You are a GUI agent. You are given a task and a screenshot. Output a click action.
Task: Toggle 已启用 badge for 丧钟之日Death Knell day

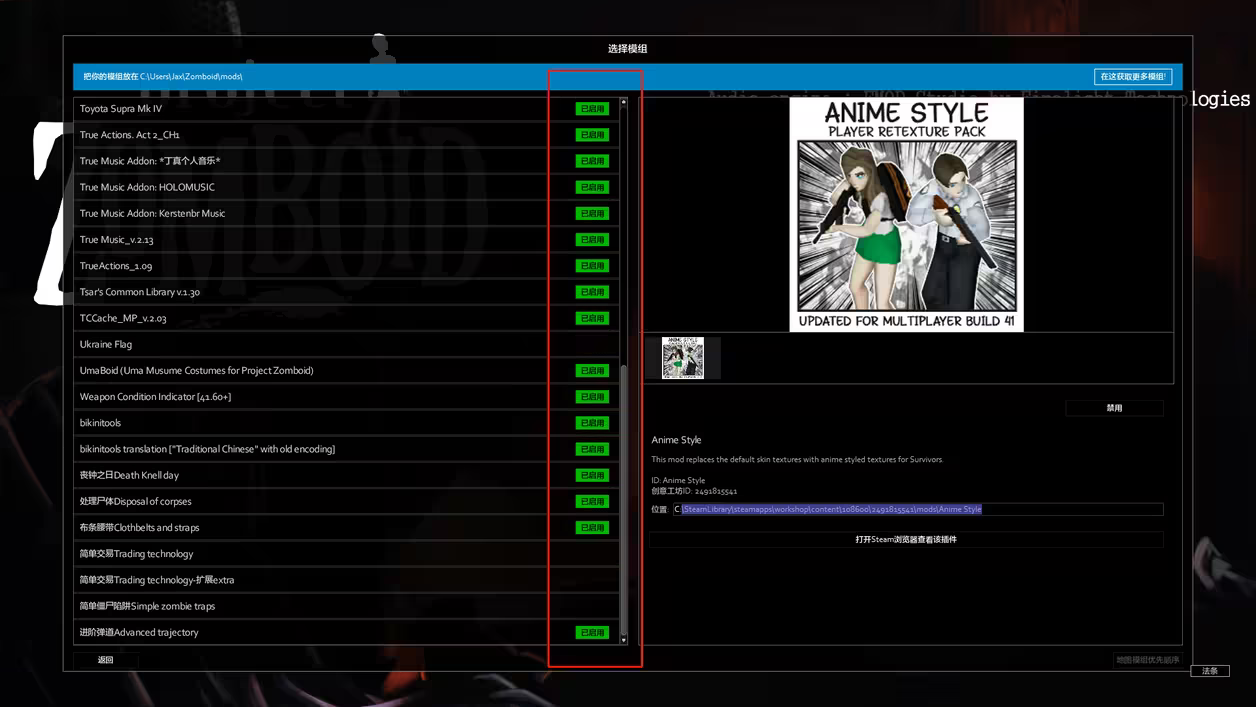point(592,475)
